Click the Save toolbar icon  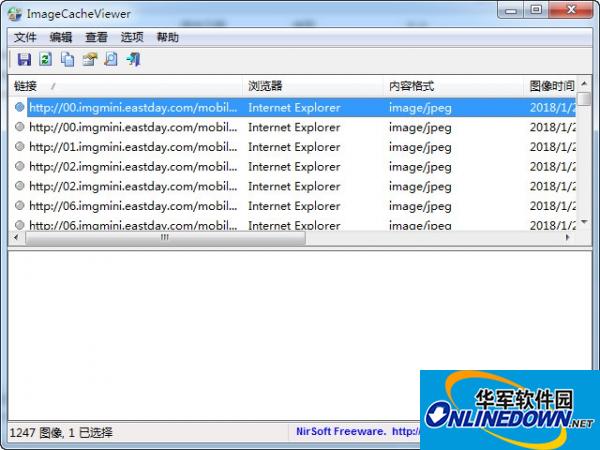pos(24,59)
